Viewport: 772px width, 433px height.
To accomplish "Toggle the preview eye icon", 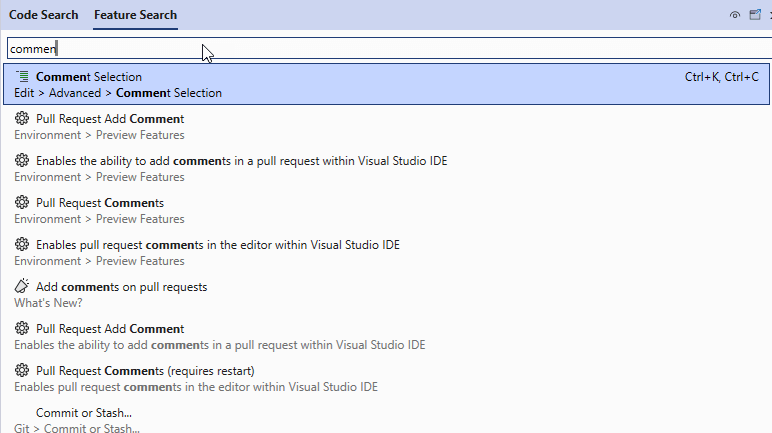I will point(735,15).
